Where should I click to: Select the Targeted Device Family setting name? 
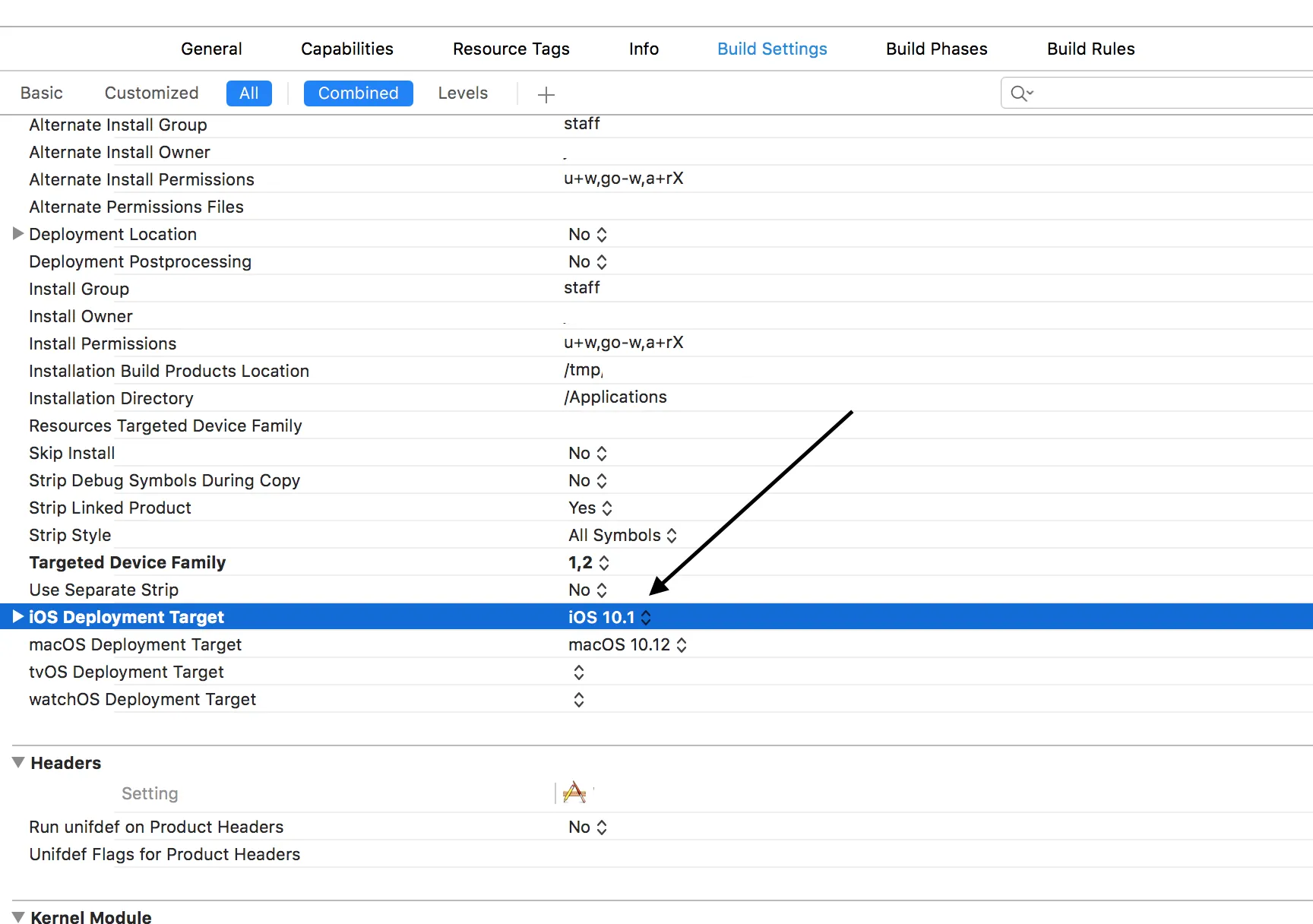pos(128,562)
